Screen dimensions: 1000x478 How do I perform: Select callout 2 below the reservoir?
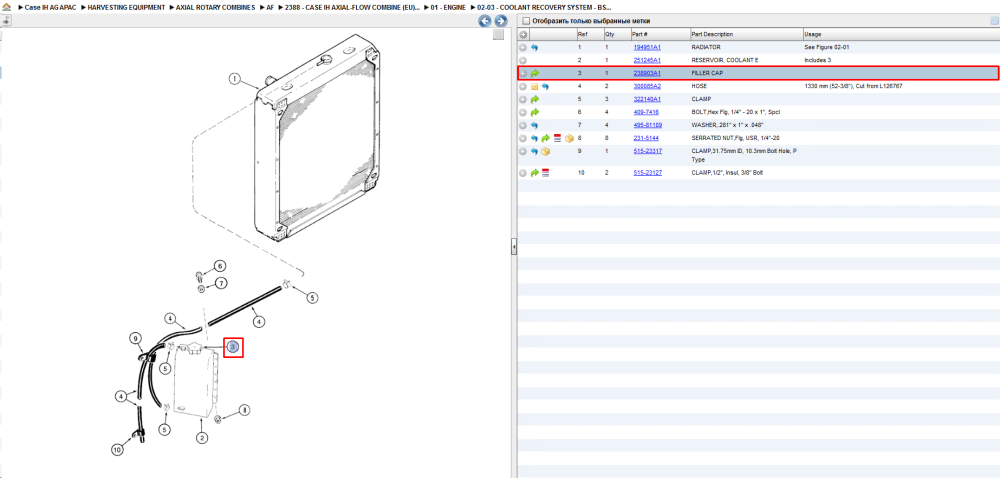point(202,437)
